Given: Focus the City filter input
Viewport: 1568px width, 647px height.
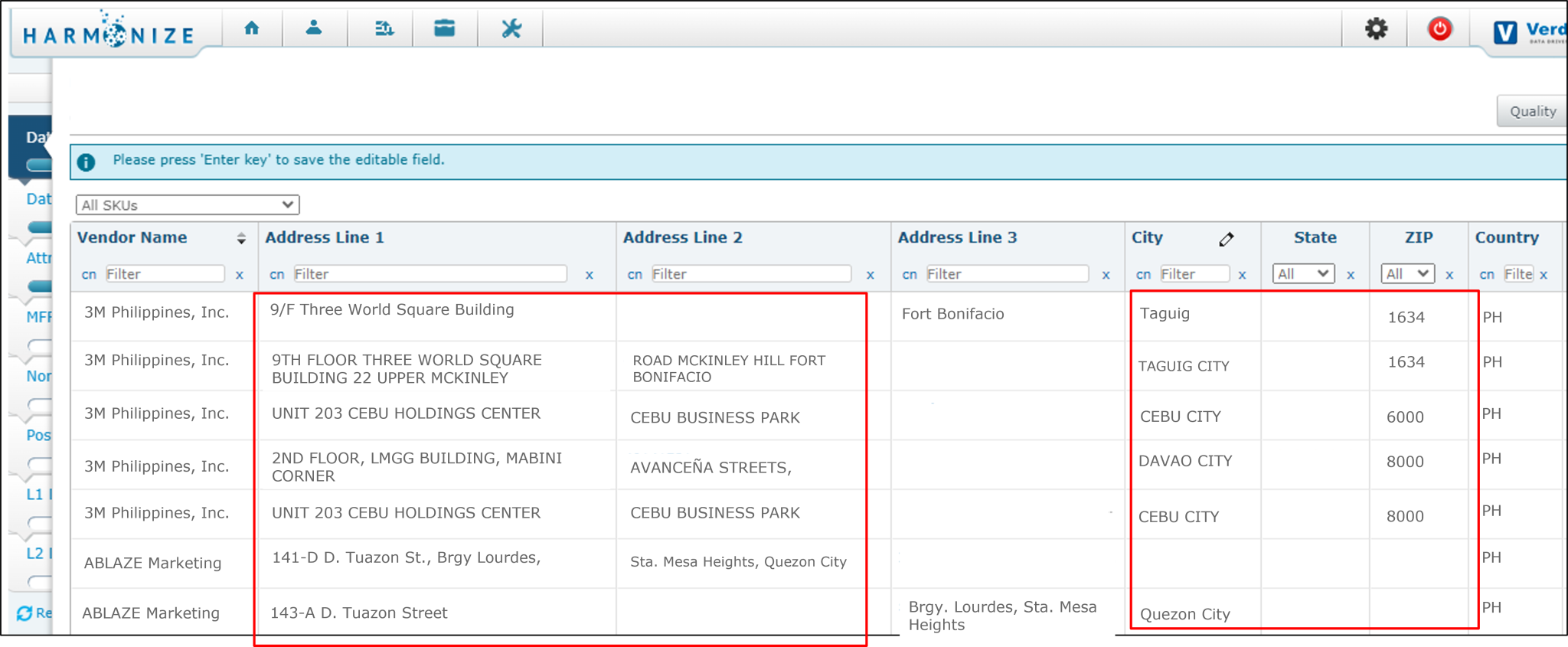Looking at the screenshot, I should [1194, 274].
